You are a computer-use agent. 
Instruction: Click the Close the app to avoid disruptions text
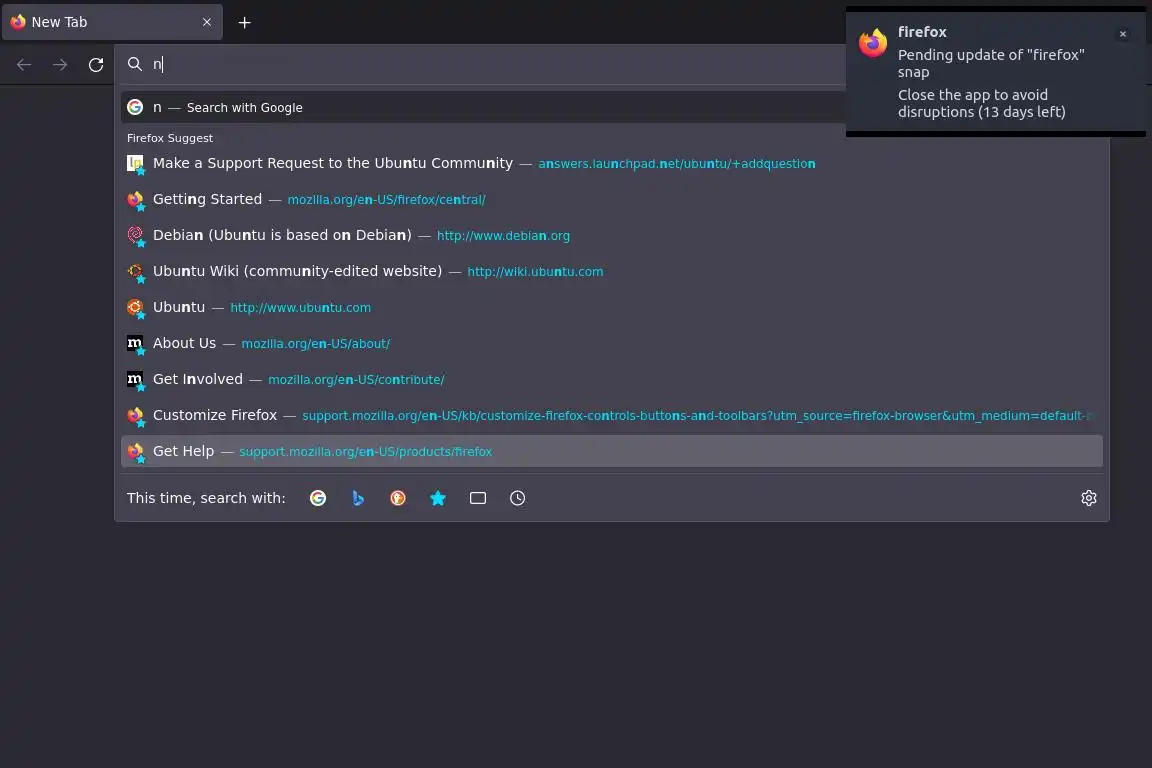pos(982,104)
